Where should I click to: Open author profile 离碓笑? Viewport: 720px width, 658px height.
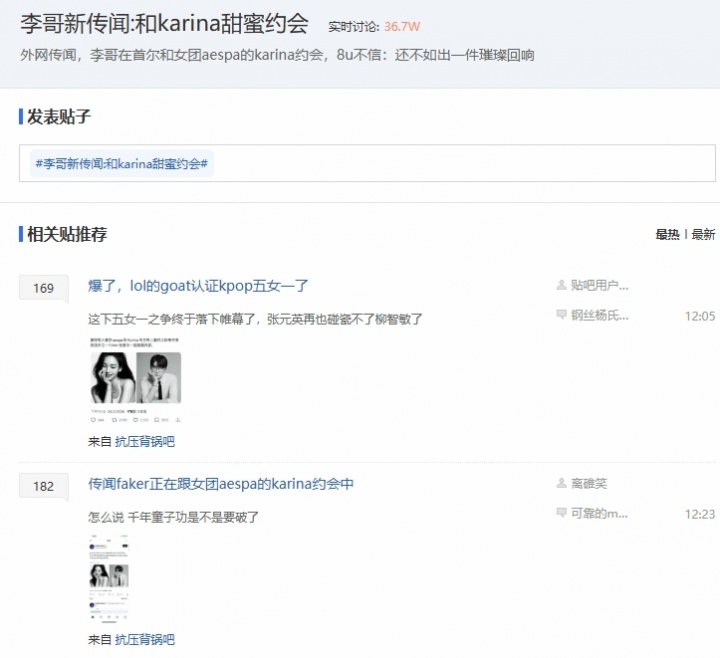pos(589,484)
